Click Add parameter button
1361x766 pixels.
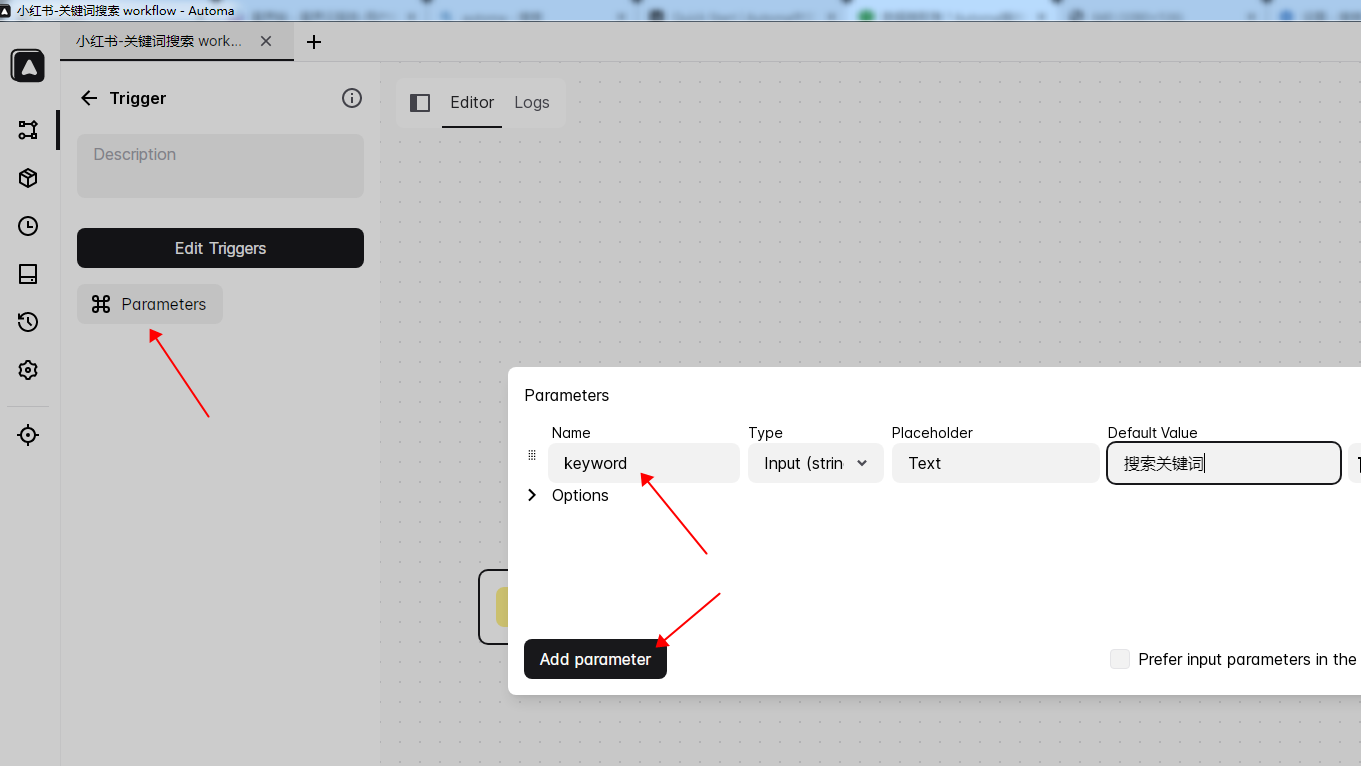[x=595, y=659]
